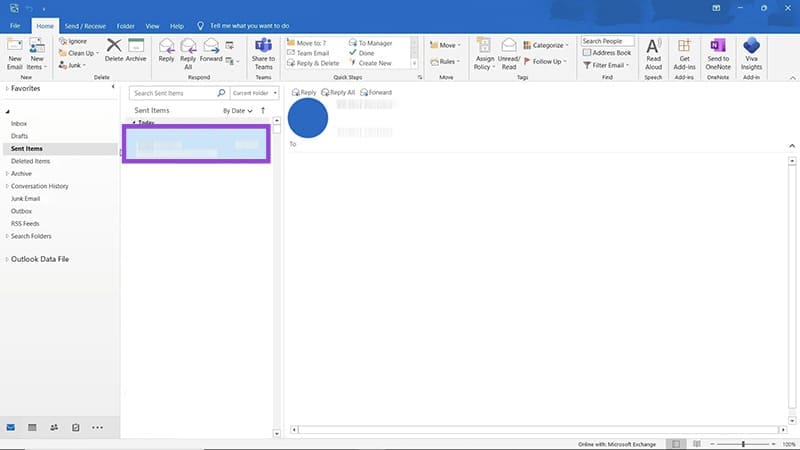Open the Current Folder search scope dropdown
Screen dimensions: 800x450
(x=254, y=93)
